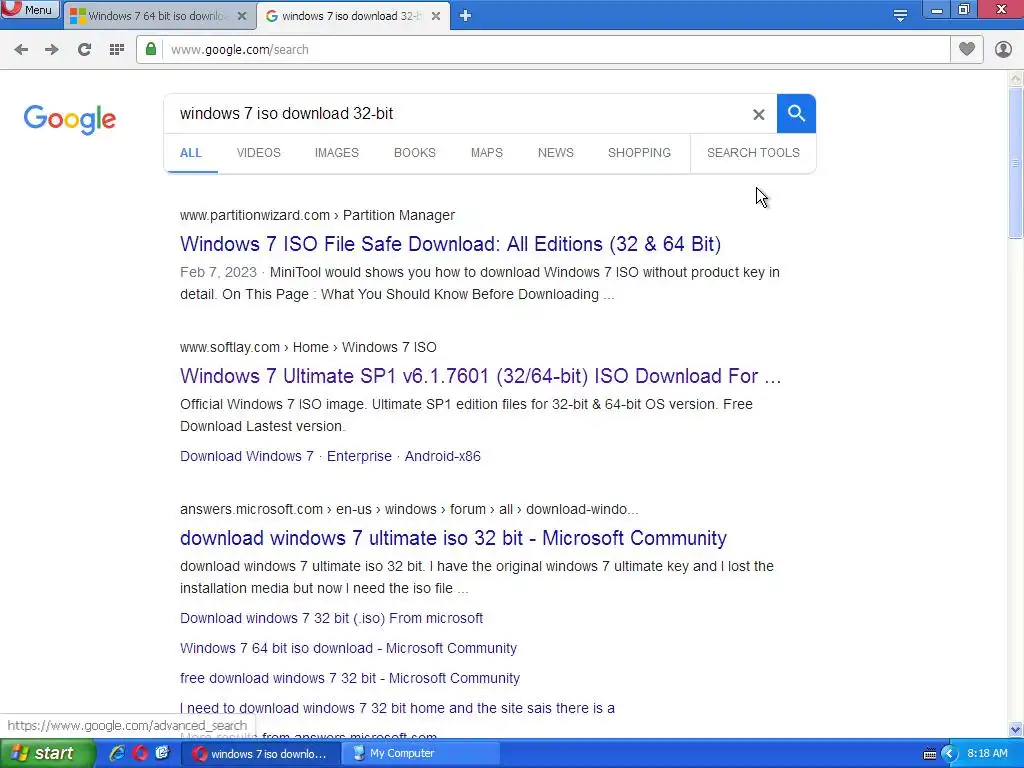Open 'Windows 7 64 bit iso download - Microsoft Community'
This screenshot has height=768, width=1024.
(x=349, y=648)
